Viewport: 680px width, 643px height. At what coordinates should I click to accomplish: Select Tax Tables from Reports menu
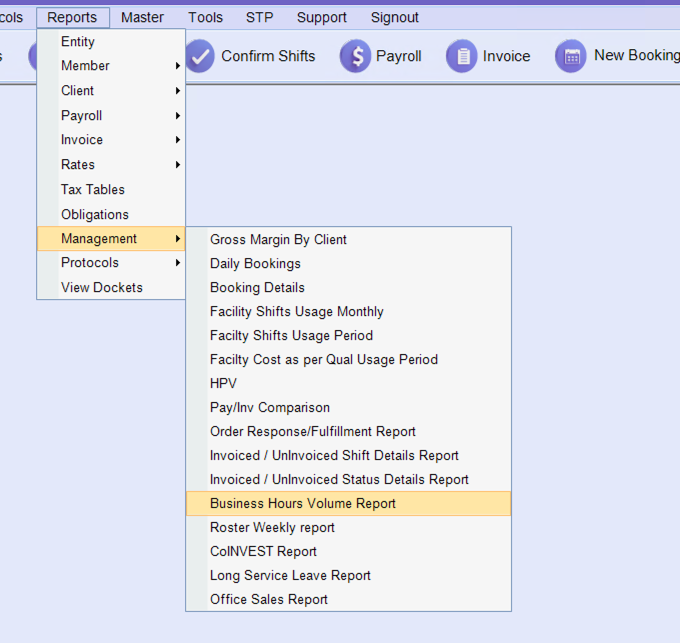point(93,190)
